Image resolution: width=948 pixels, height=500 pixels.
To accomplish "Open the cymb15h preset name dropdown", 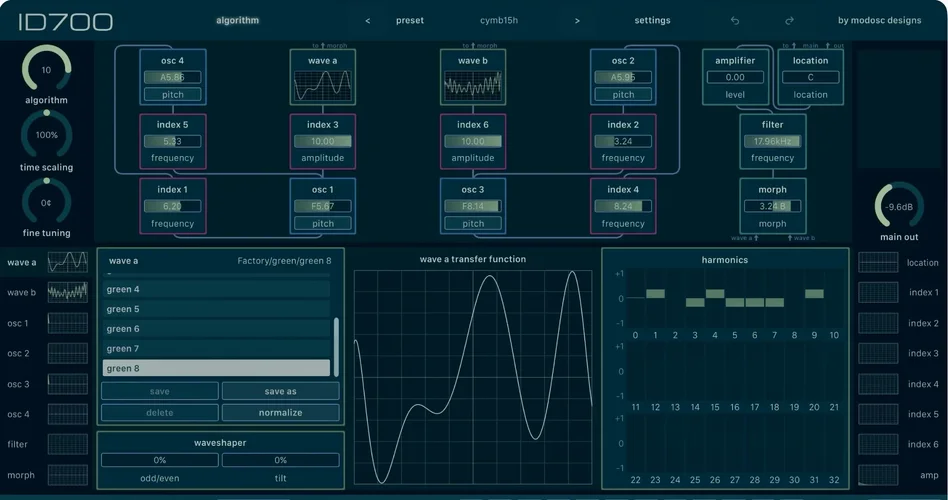I will (499, 20).
